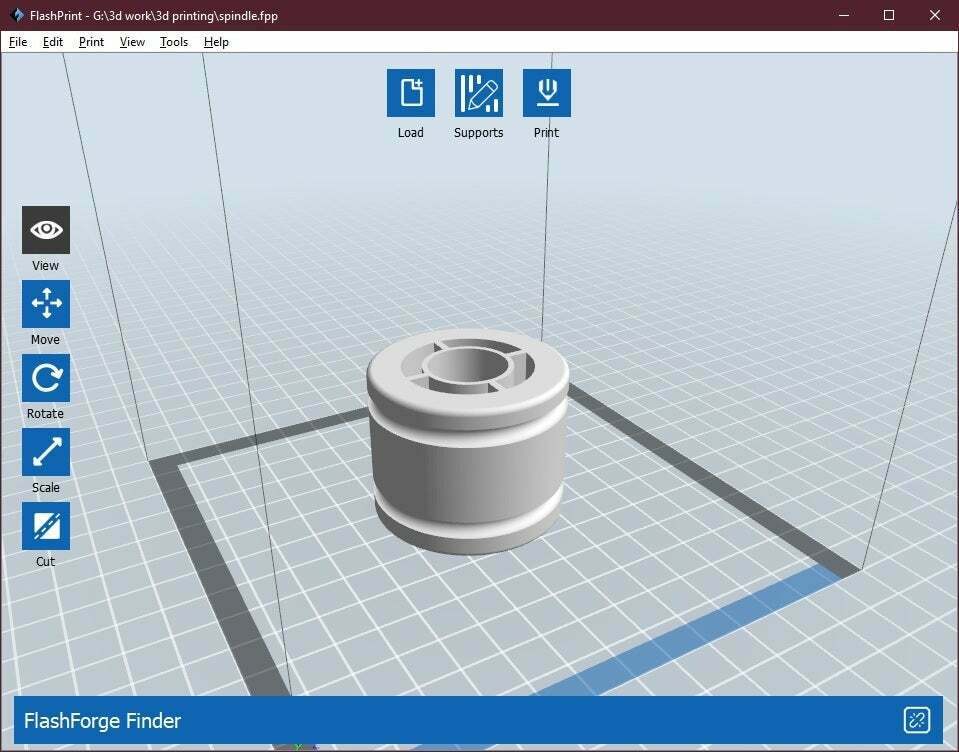
Task: Click the FlashPrint logo in title bar
Action: tap(16, 15)
